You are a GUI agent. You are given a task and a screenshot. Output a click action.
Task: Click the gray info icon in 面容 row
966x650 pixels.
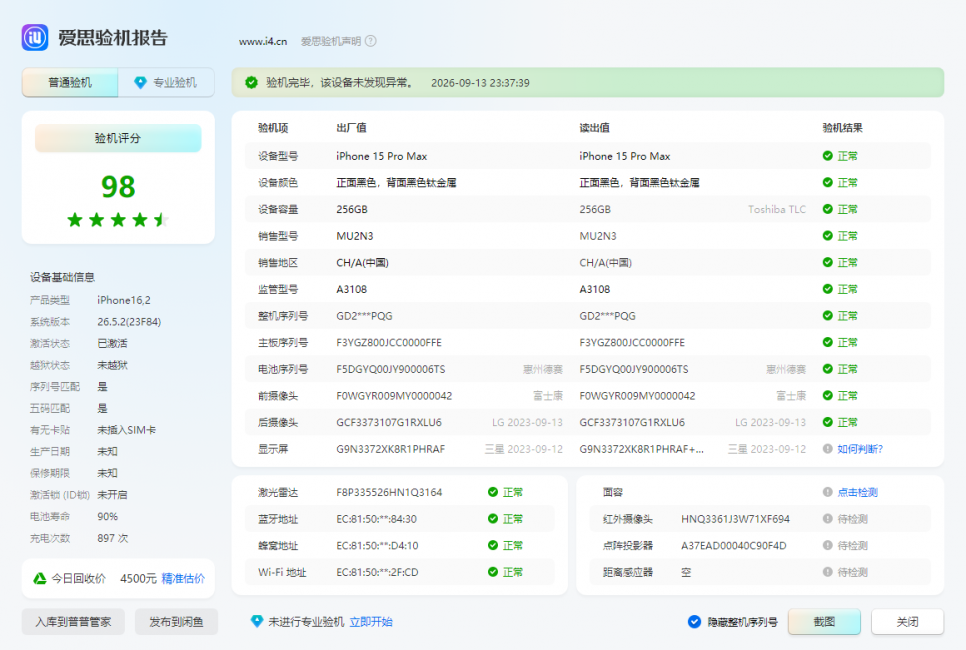coord(827,492)
